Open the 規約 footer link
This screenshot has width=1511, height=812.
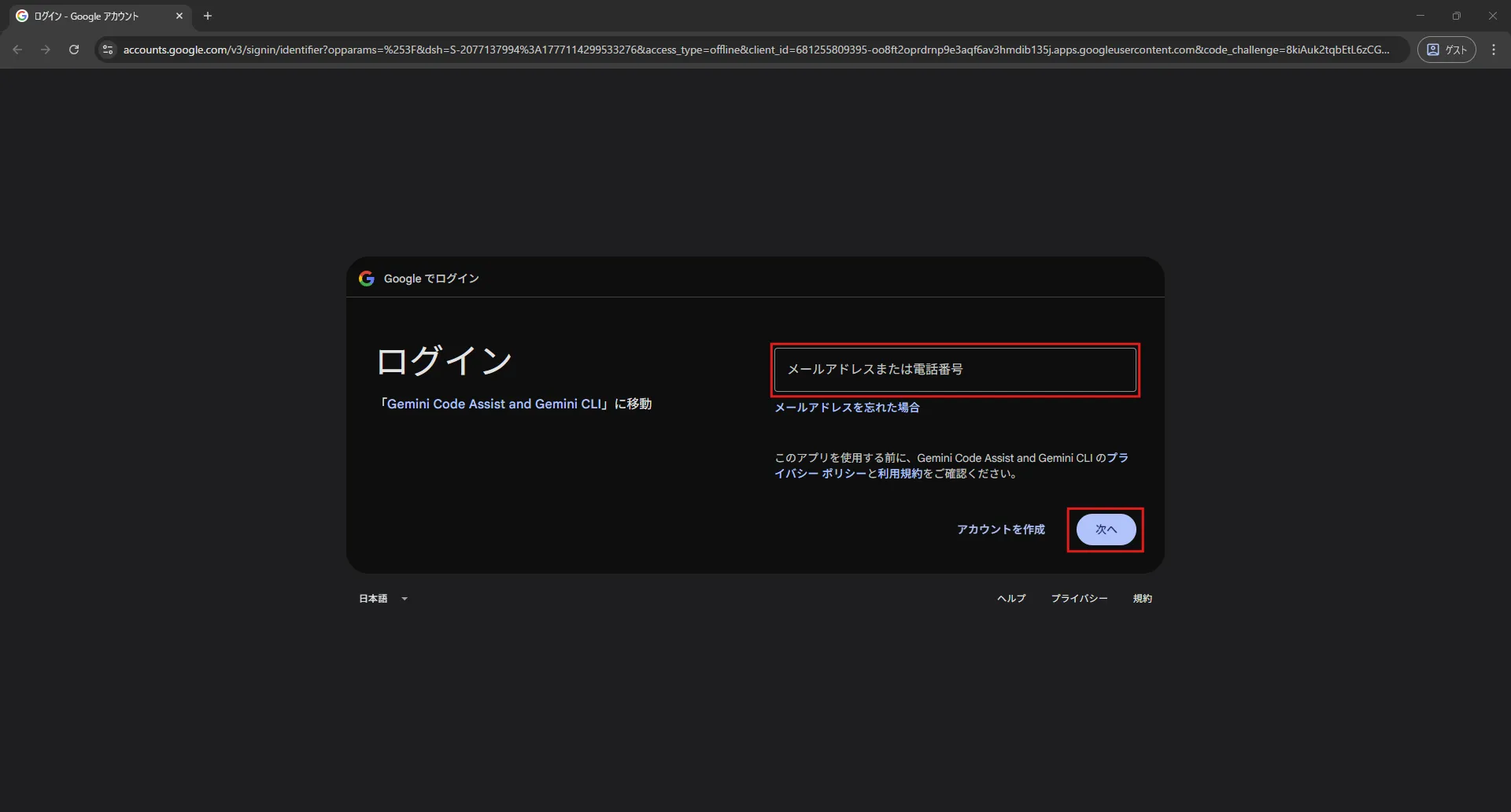tap(1142, 599)
